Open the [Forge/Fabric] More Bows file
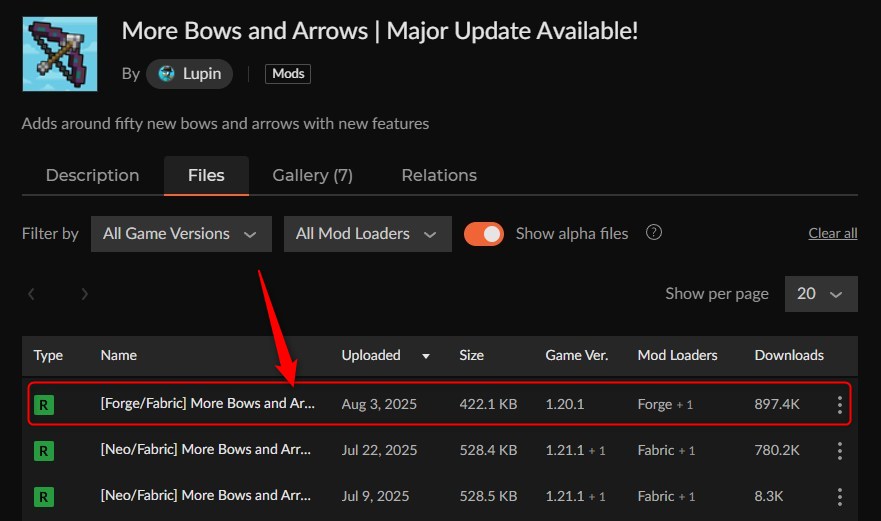 207,404
